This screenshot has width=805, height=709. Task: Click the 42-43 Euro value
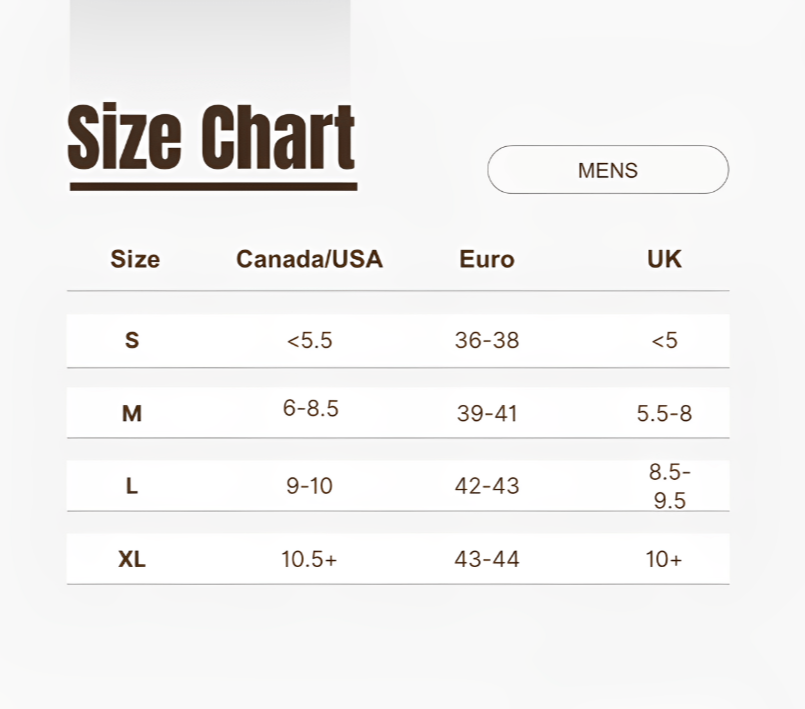tap(487, 486)
